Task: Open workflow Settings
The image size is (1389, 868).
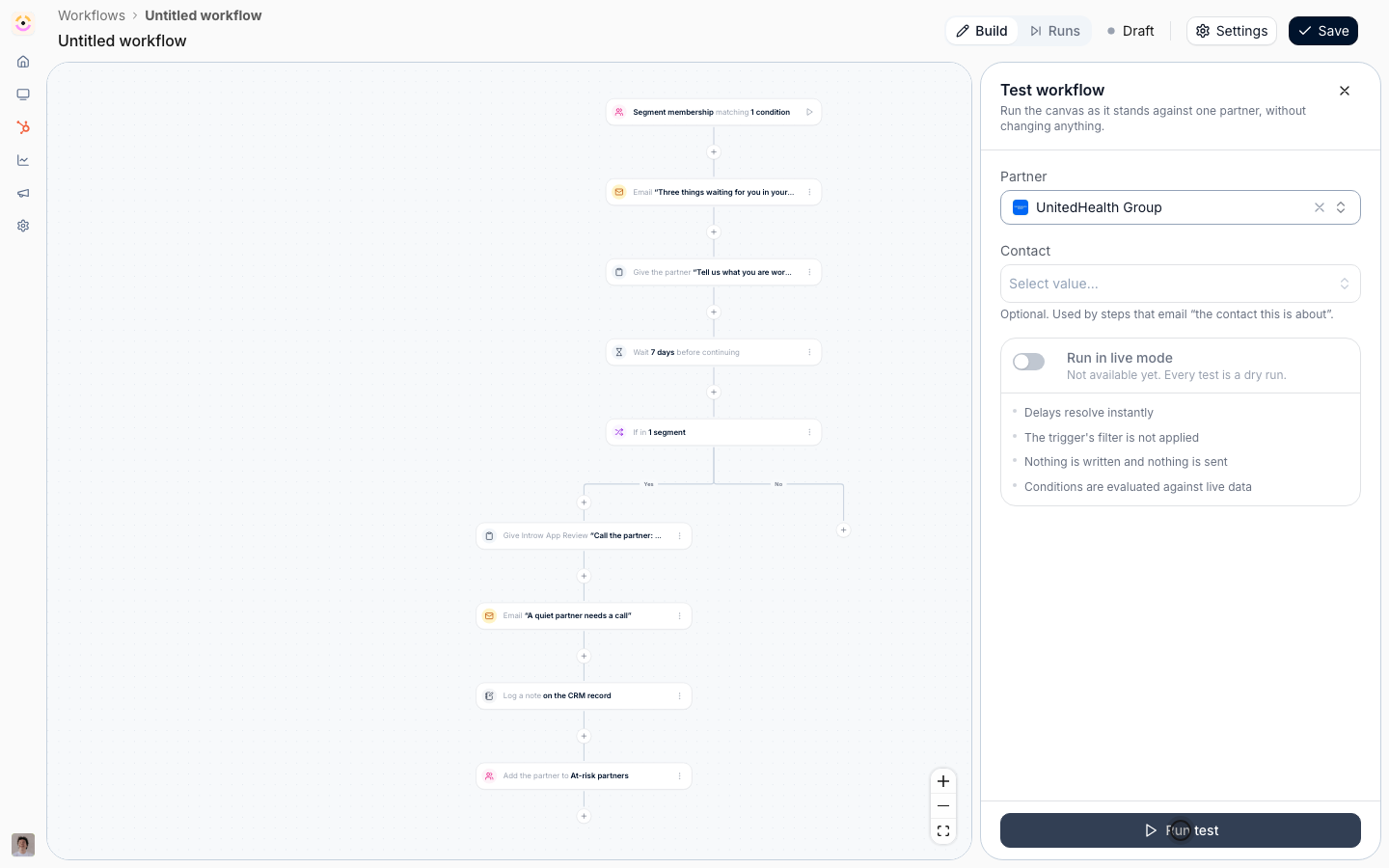Action: 1232,31
